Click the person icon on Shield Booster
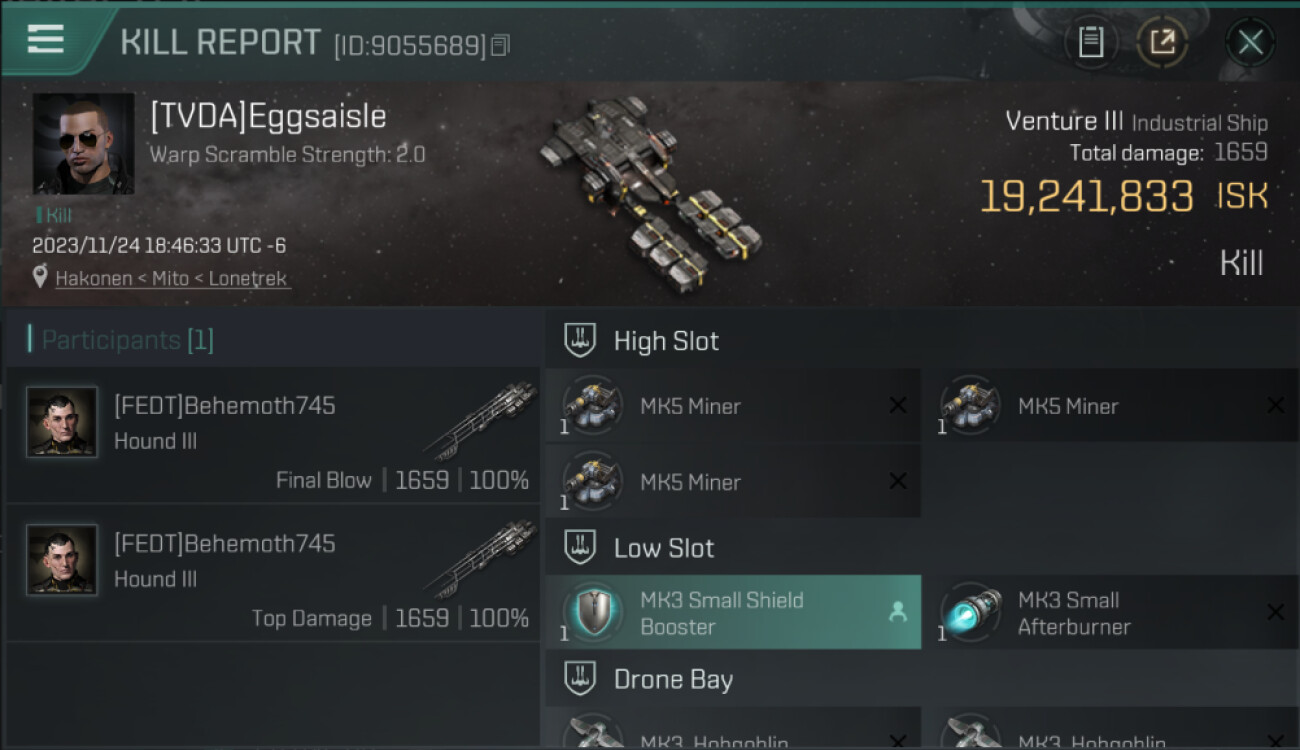1300x750 pixels. [x=898, y=613]
